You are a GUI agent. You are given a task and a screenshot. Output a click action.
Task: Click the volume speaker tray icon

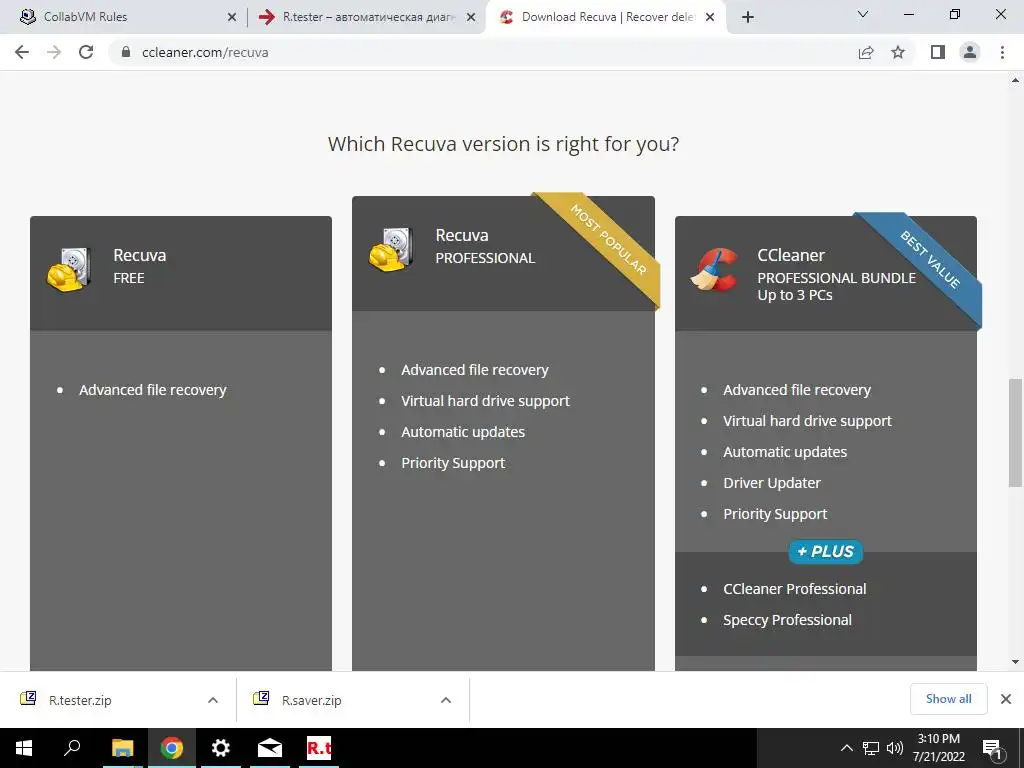click(894, 748)
